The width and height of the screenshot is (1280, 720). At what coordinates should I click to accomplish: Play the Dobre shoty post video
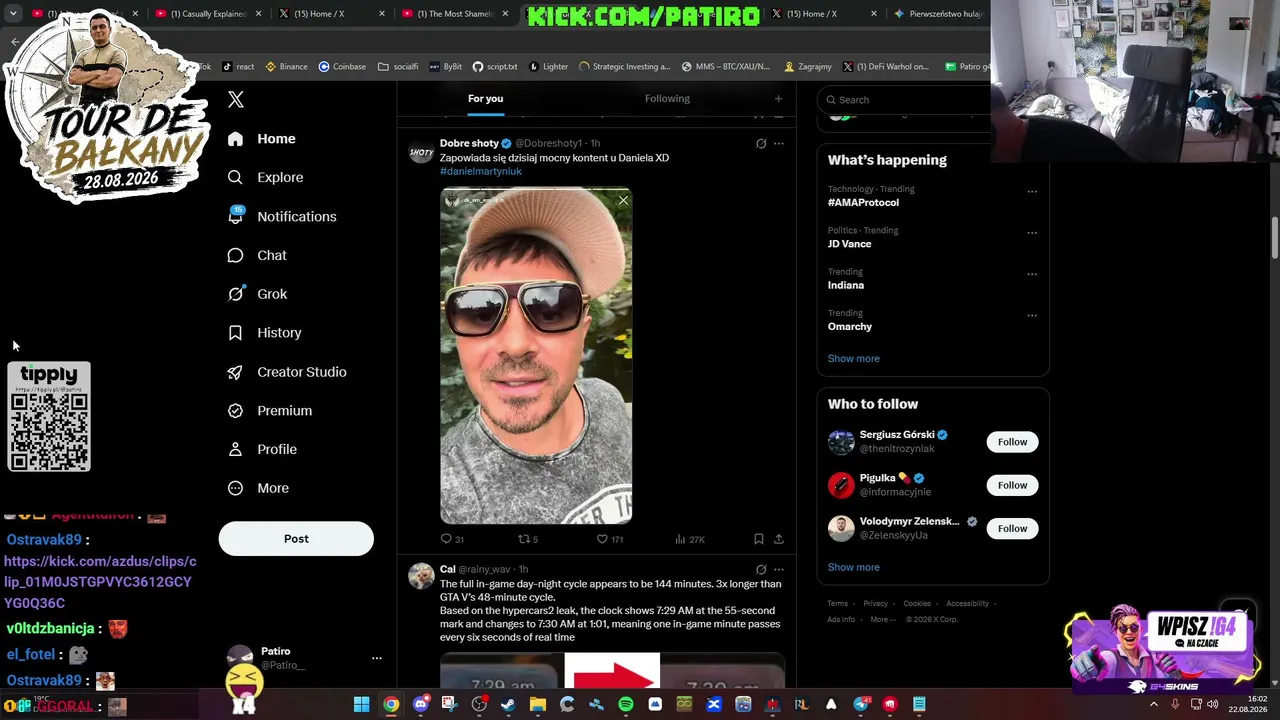pos(536,356)
